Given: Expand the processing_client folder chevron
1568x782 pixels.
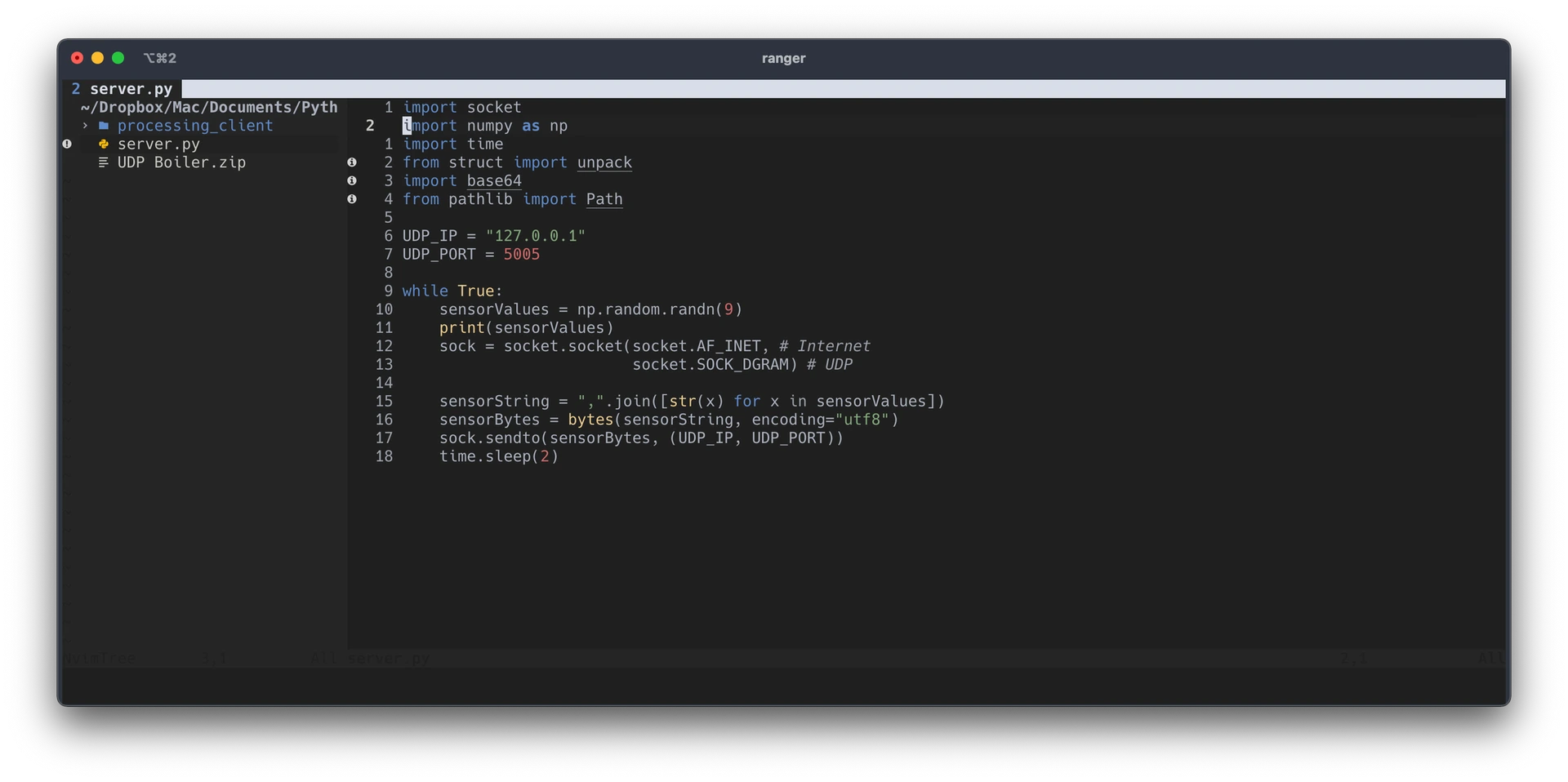Looking at the screenshot, I should [85, 126].
